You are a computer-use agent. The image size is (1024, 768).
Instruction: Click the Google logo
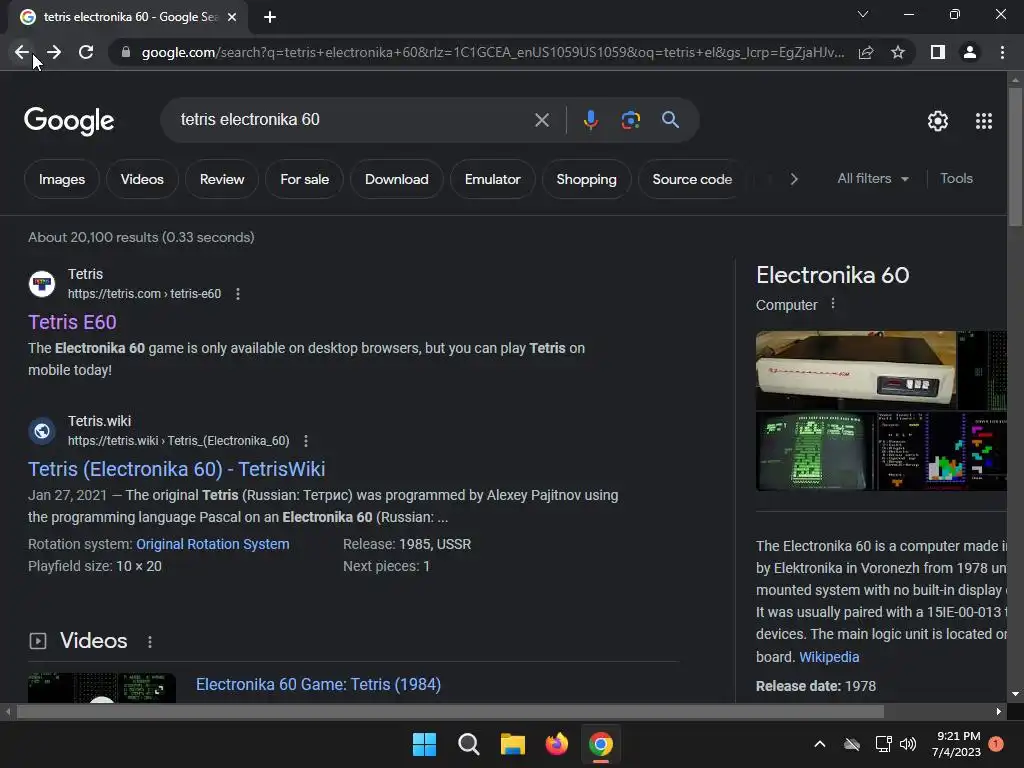[69, 121]
